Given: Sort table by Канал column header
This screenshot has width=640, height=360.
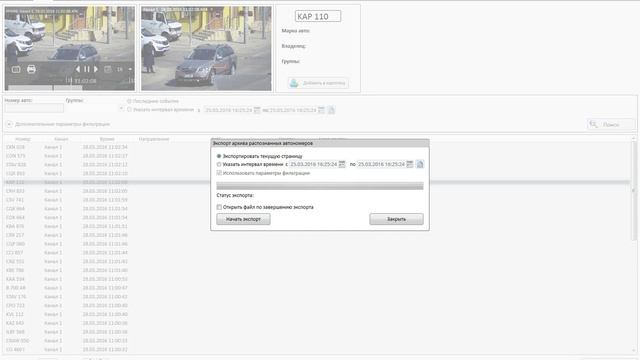Looking at the screenshot, I should pyautogui.click(x=61, y=139).
